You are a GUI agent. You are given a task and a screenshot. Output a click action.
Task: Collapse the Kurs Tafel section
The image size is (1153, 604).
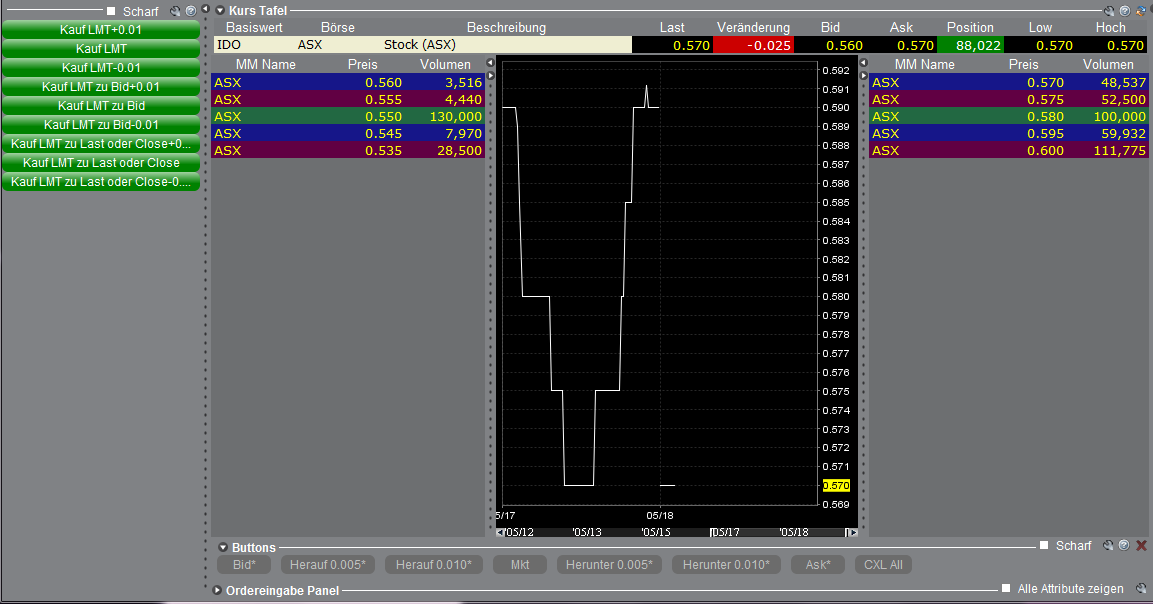point(220,11)
